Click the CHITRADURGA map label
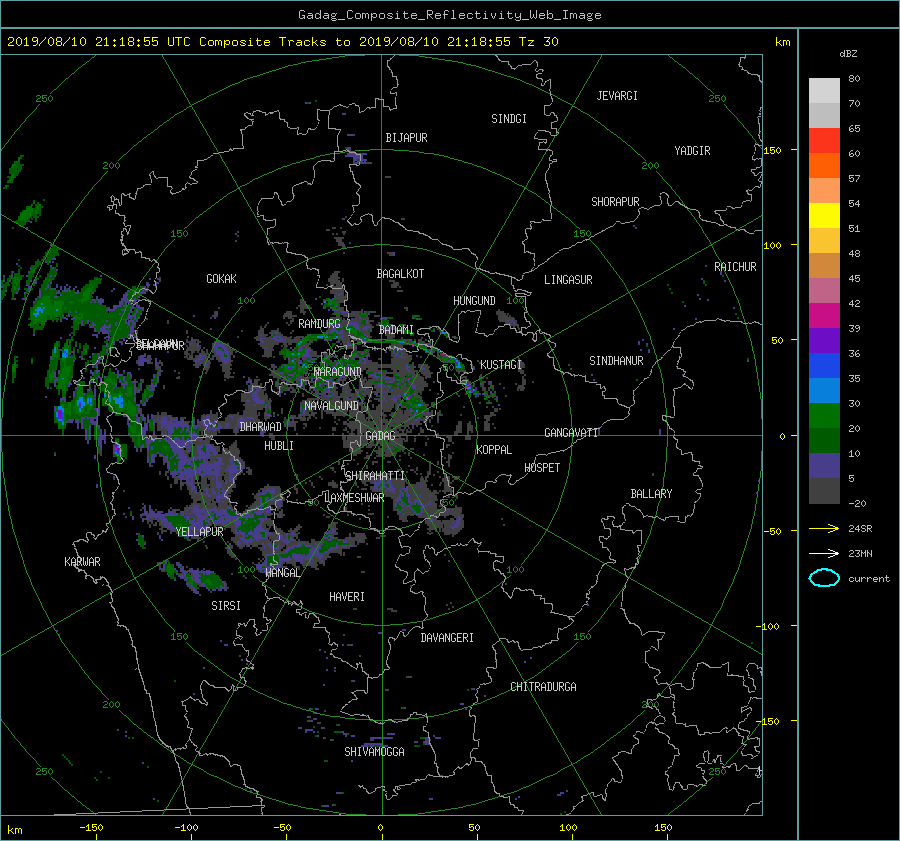This screenshot has height=841, width=900. tap(543, 687)
